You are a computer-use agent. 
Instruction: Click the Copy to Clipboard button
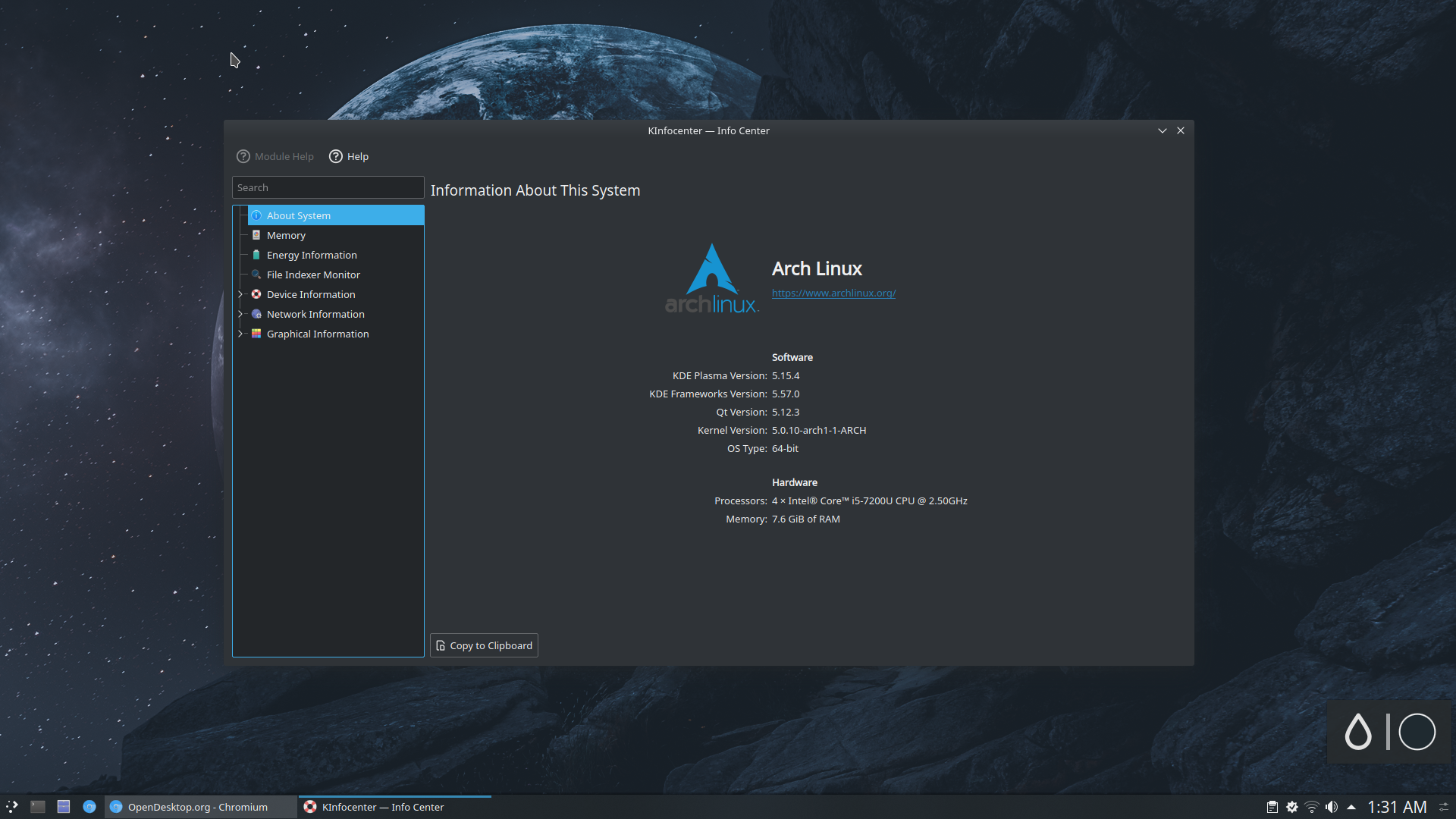coord(484,645)
